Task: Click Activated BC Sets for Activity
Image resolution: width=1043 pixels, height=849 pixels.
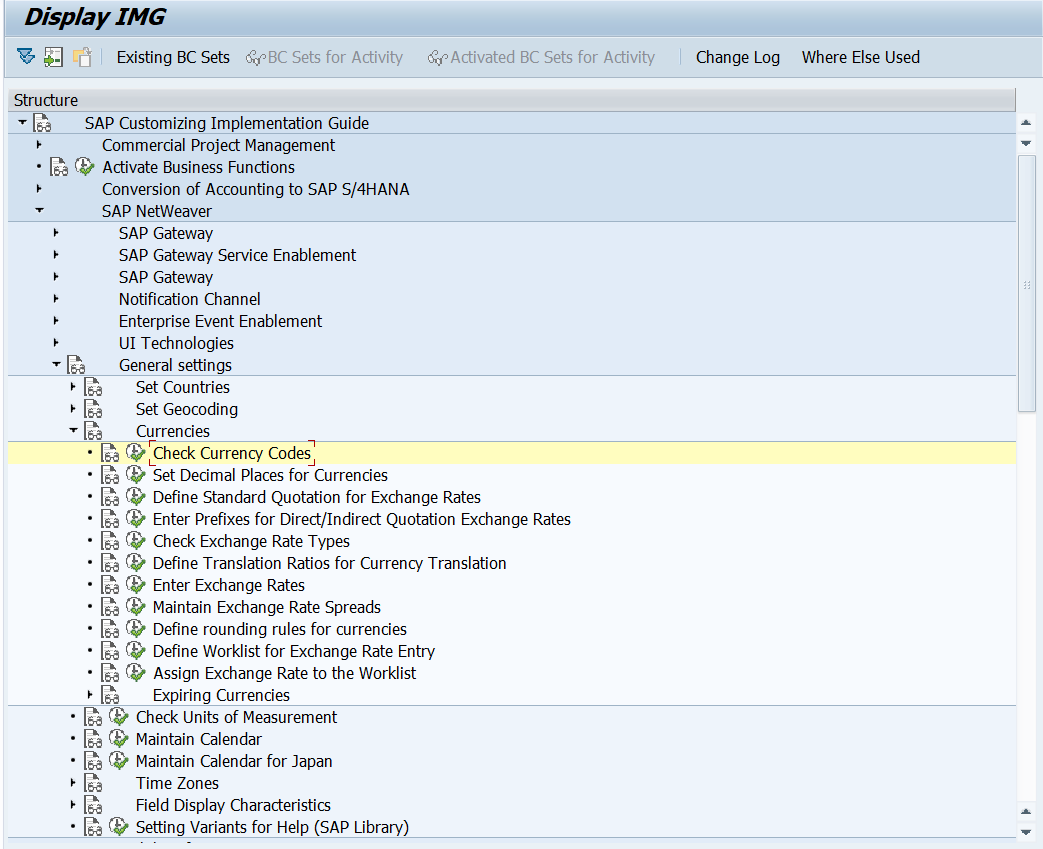Action: [541, 57]
